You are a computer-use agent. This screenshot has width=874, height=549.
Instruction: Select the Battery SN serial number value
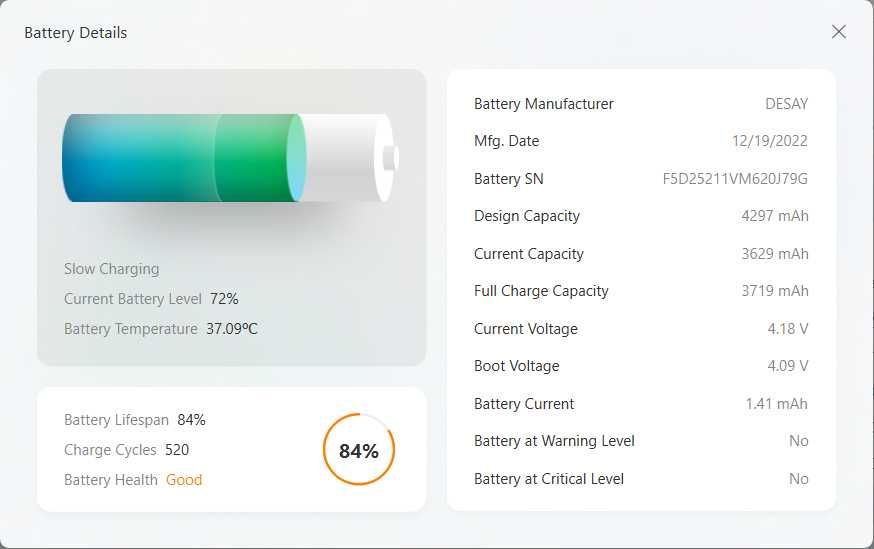coord(735,179)
